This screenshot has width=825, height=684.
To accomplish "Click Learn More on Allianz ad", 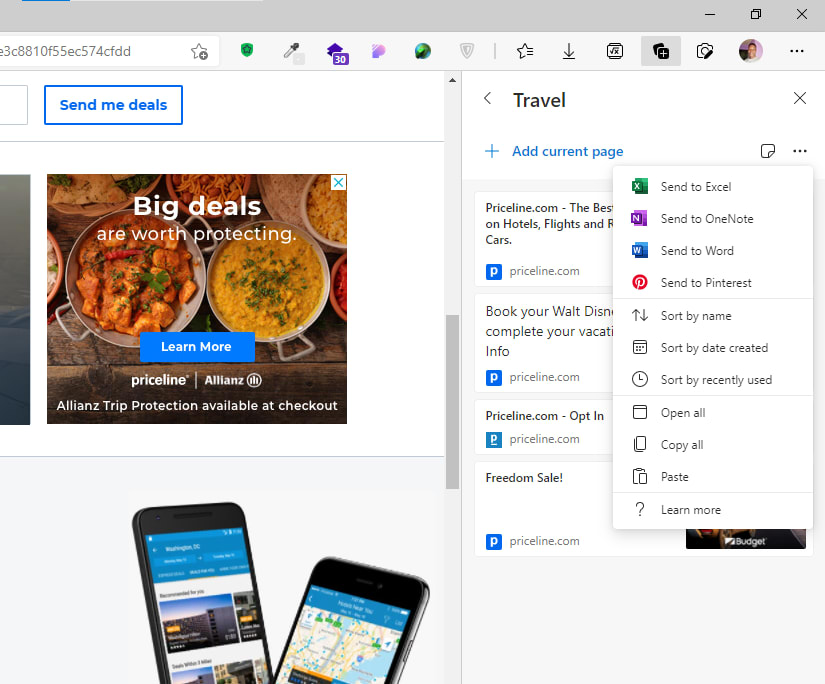I will [x=197, y=347].
